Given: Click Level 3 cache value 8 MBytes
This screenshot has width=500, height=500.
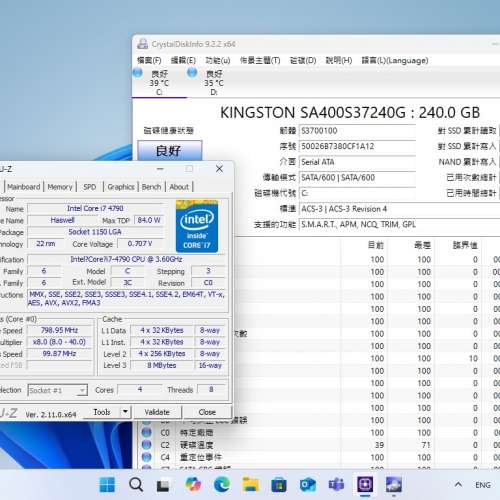Looking at the screenshot, I should click(x=162, y=365).
